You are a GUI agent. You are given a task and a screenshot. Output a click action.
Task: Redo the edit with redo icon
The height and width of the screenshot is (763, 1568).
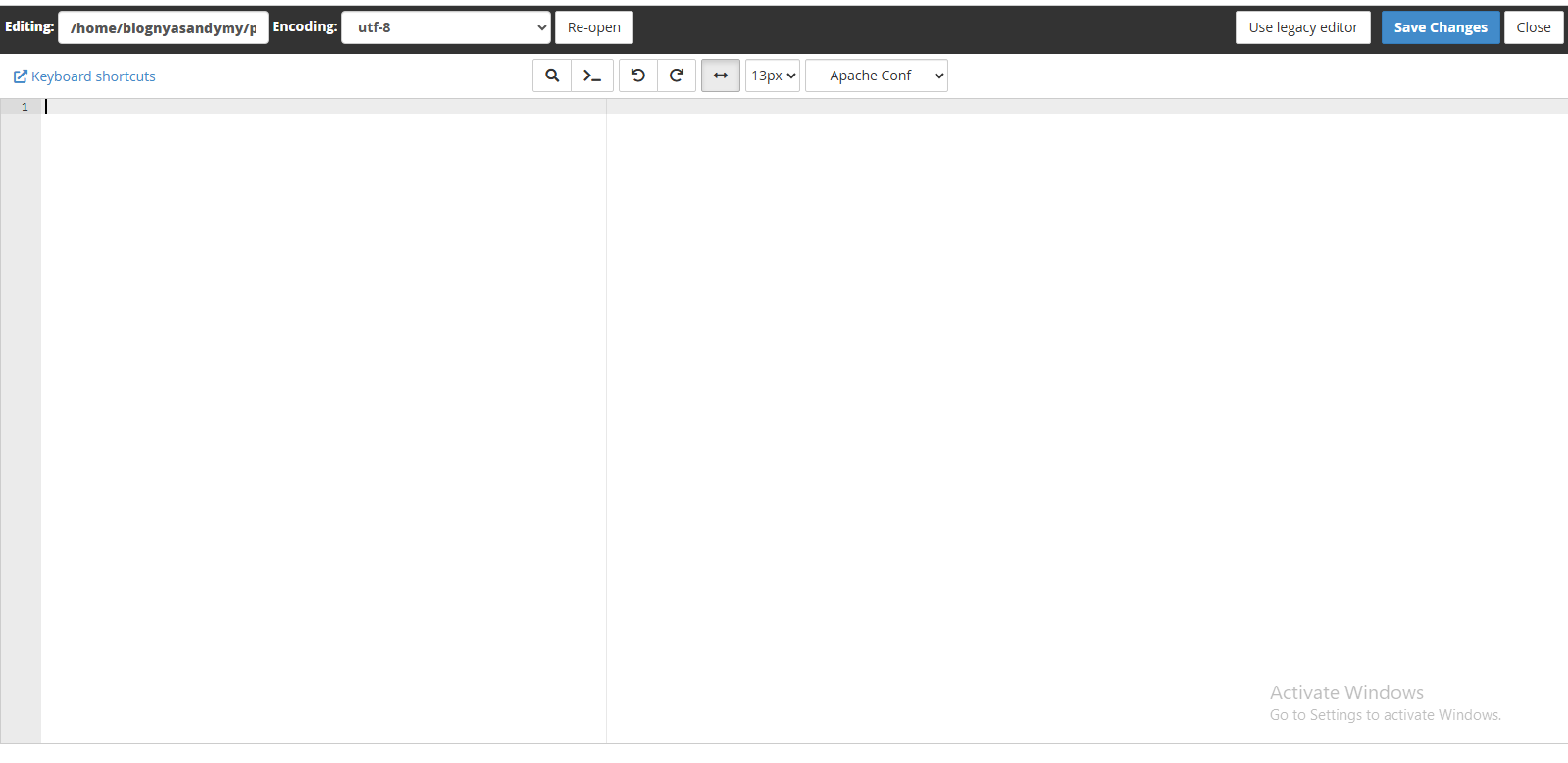click(677, 76)
